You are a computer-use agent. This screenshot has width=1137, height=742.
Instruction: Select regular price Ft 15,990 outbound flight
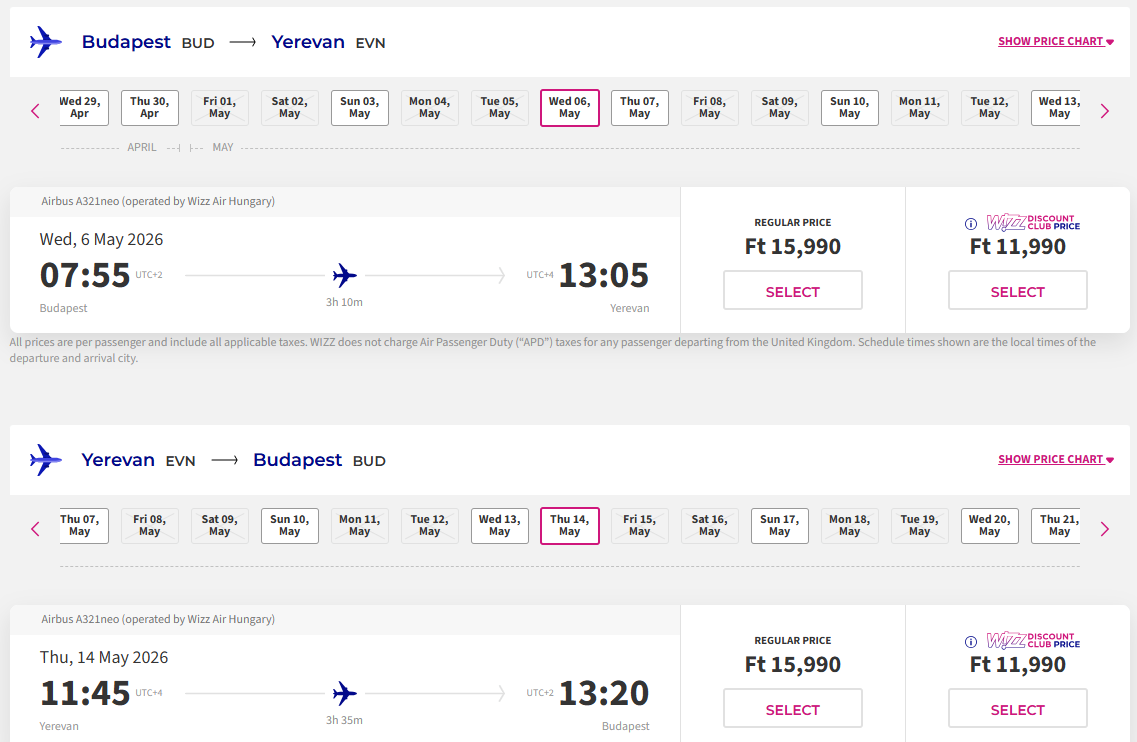tap(792, 292)
